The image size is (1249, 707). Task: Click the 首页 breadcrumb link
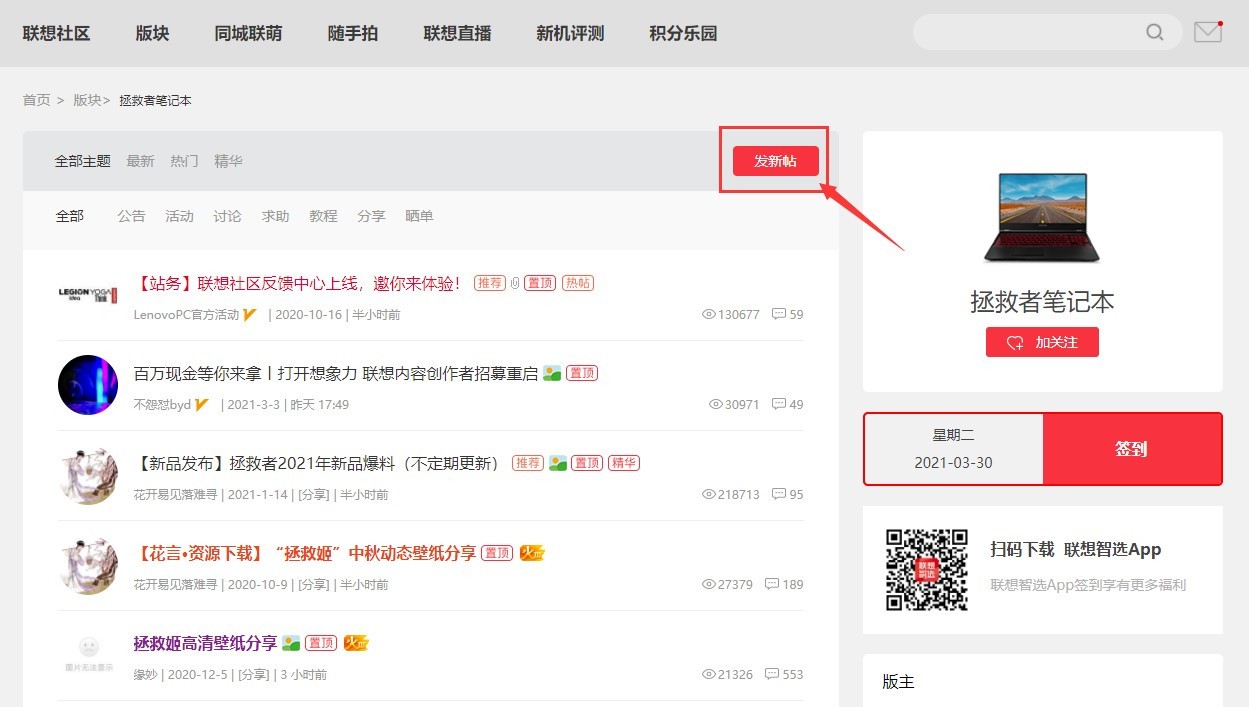pos(37,100)
